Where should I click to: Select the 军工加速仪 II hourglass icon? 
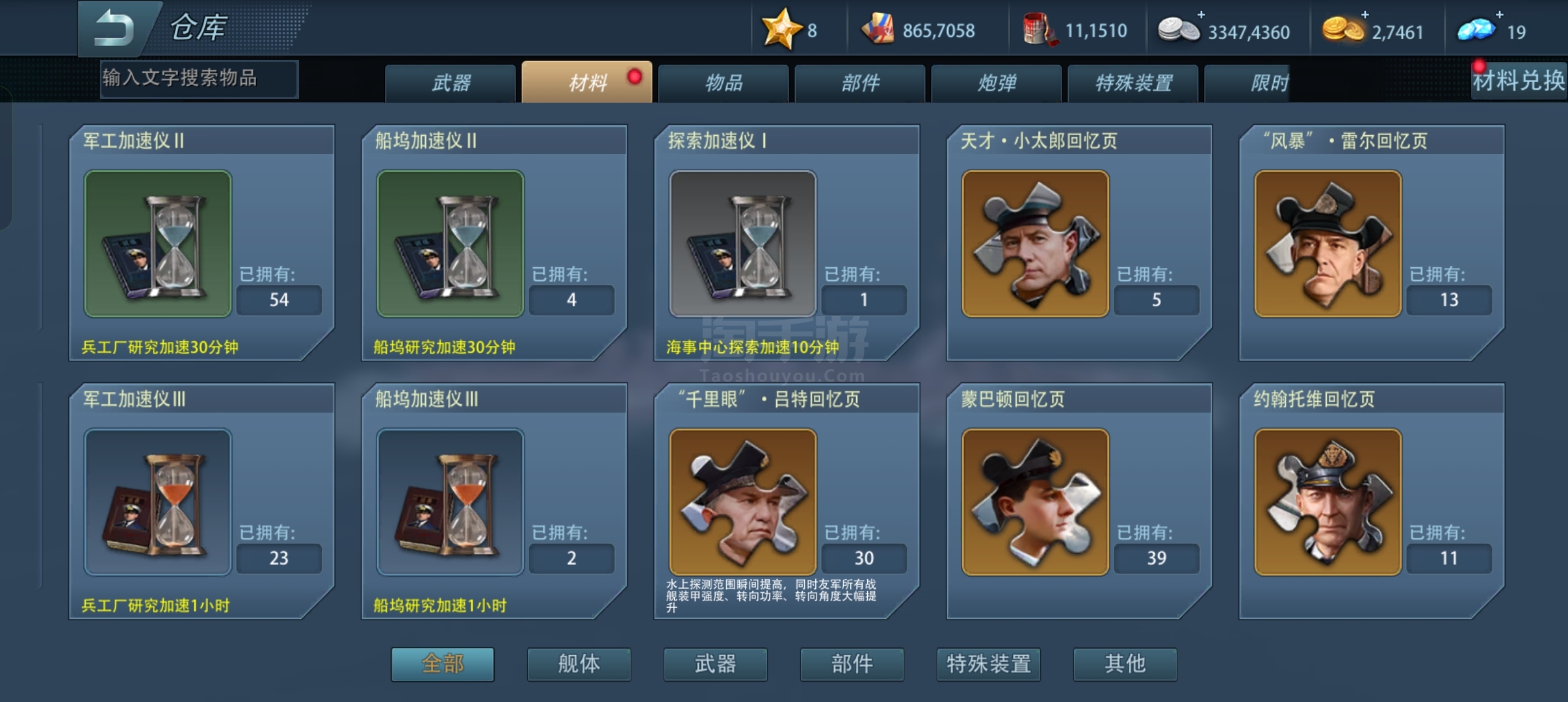click(158, 244)
